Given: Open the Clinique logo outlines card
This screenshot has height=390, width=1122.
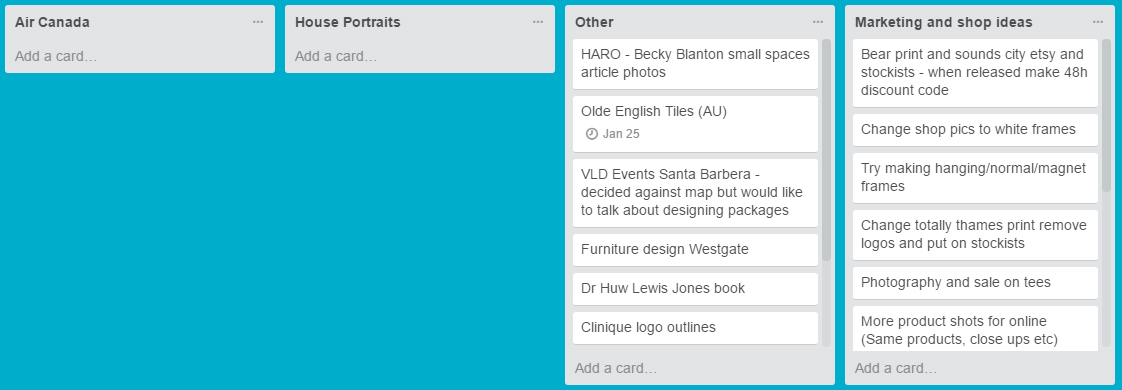Looking at the screenshot, I should [695, 328].
